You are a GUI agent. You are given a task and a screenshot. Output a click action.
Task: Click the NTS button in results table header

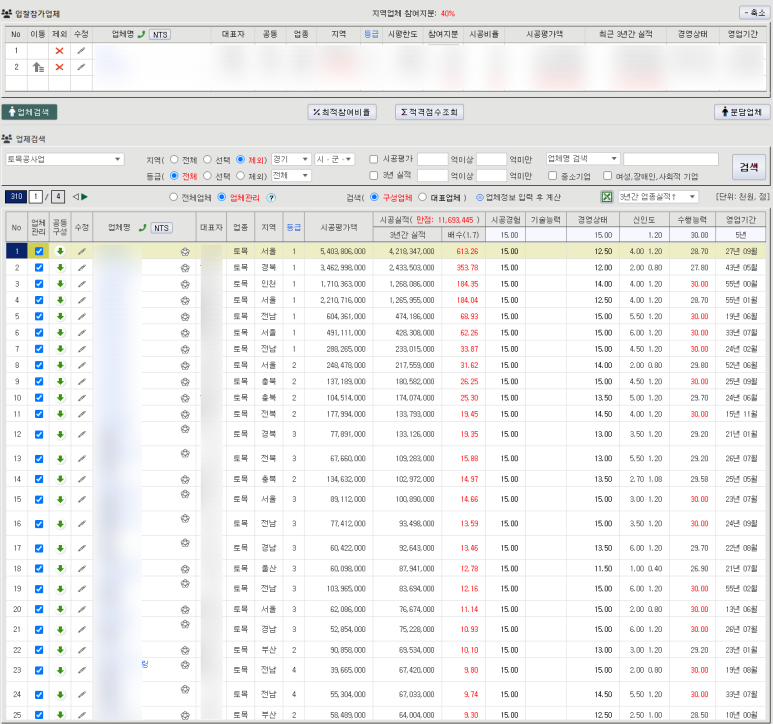pos(161,228)
